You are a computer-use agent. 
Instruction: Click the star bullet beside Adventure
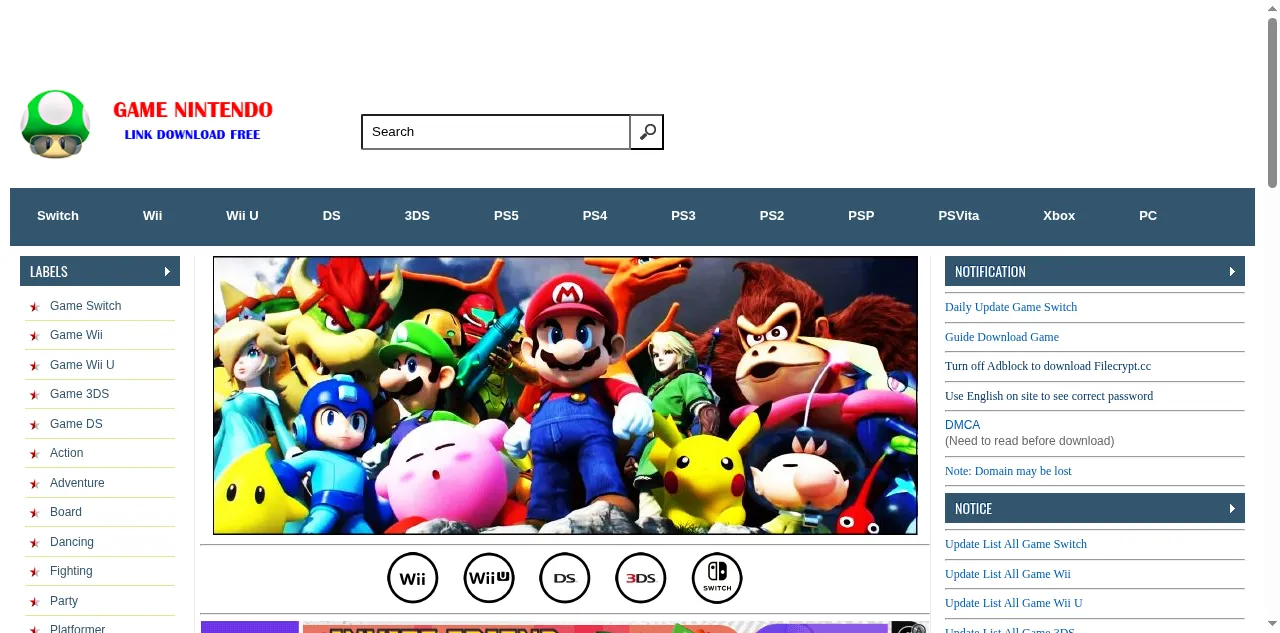(x=35, y=484)
